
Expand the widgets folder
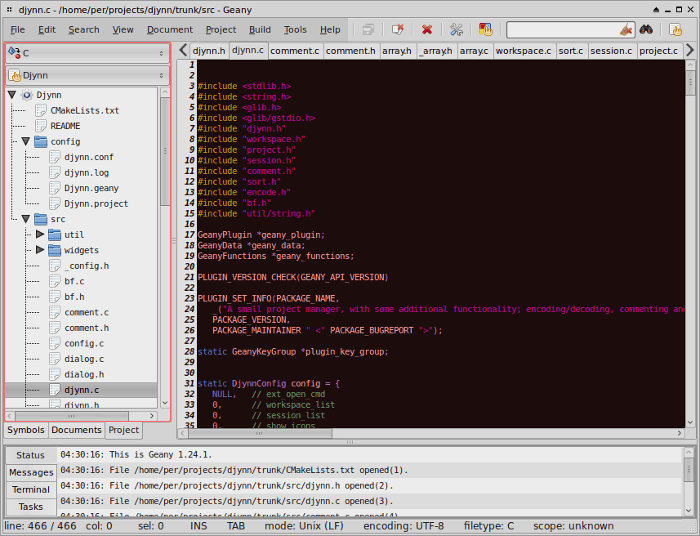pos(40,250)
